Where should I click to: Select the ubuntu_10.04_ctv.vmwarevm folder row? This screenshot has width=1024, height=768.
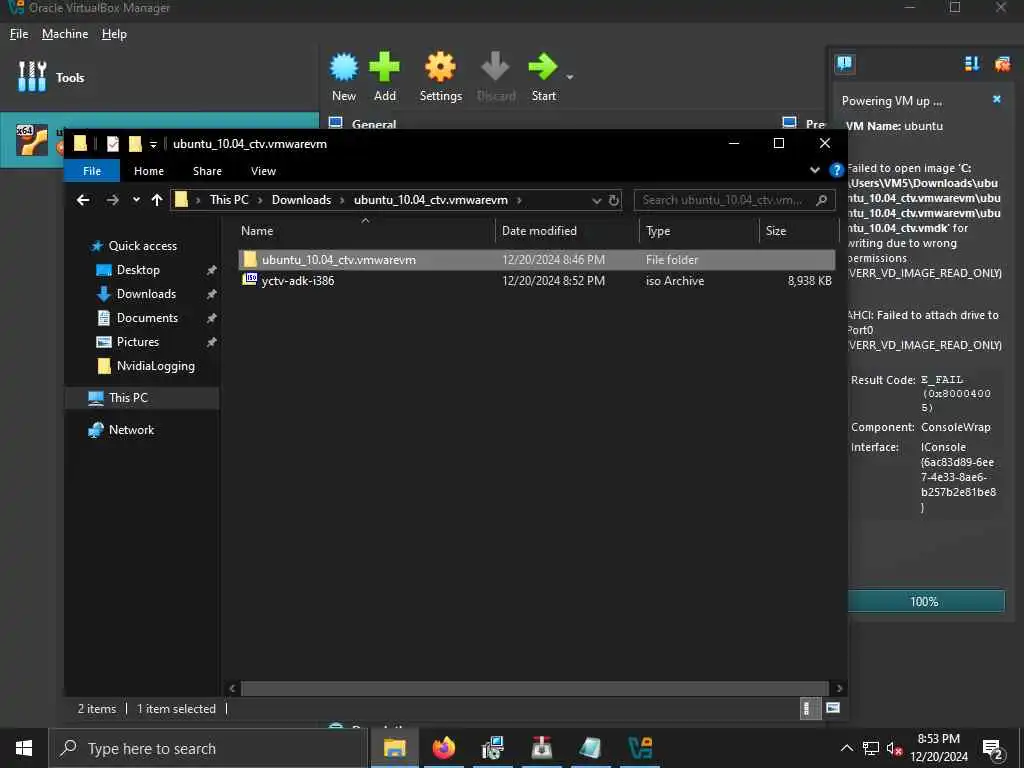click(x=536, y=259)
